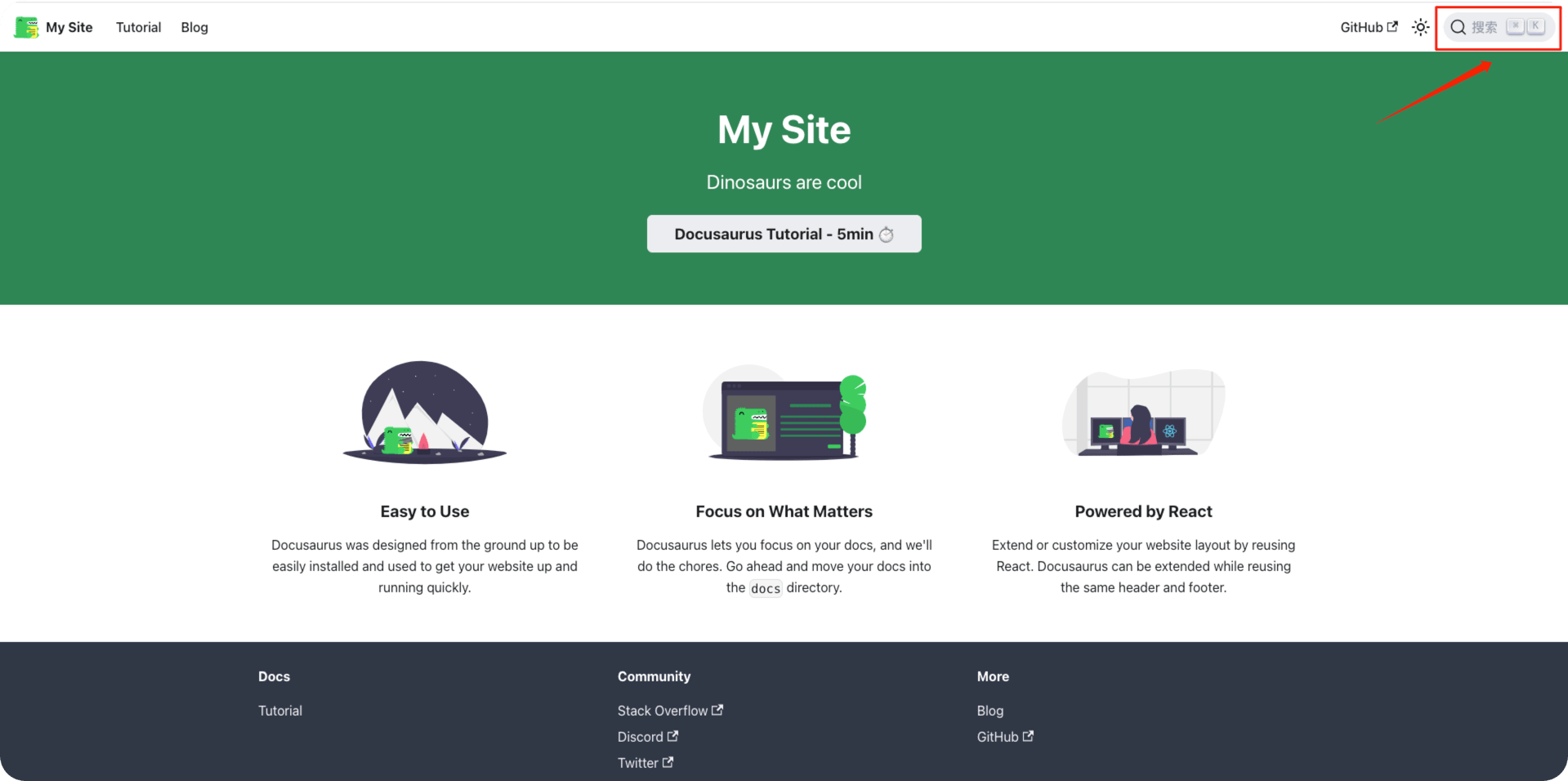Screen dimensions: 1568x781
Task: Click the Focus on What Matters illustration
Action: pyautogui.click(x=784, y=413)
